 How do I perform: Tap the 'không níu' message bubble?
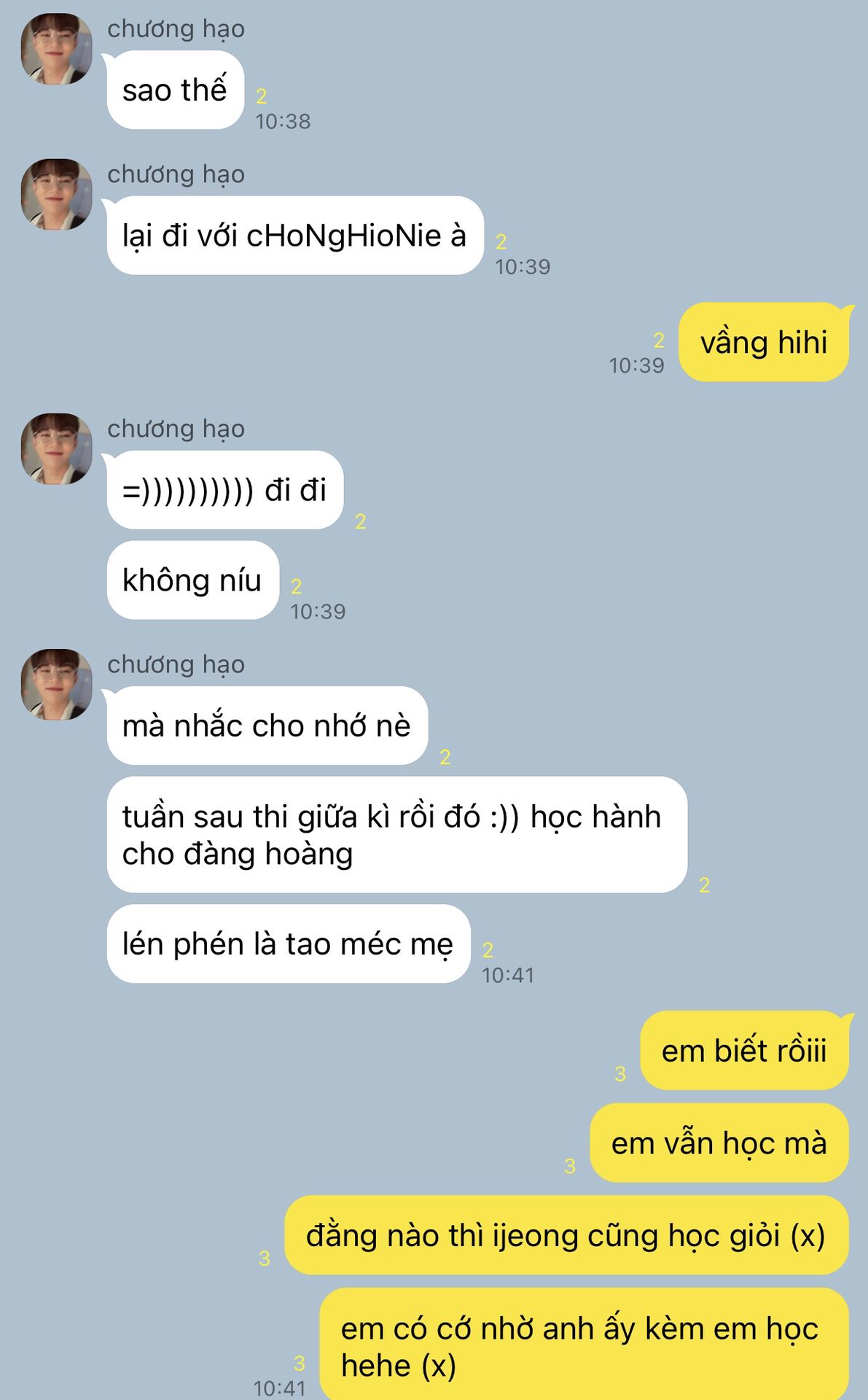coord(192,580)
